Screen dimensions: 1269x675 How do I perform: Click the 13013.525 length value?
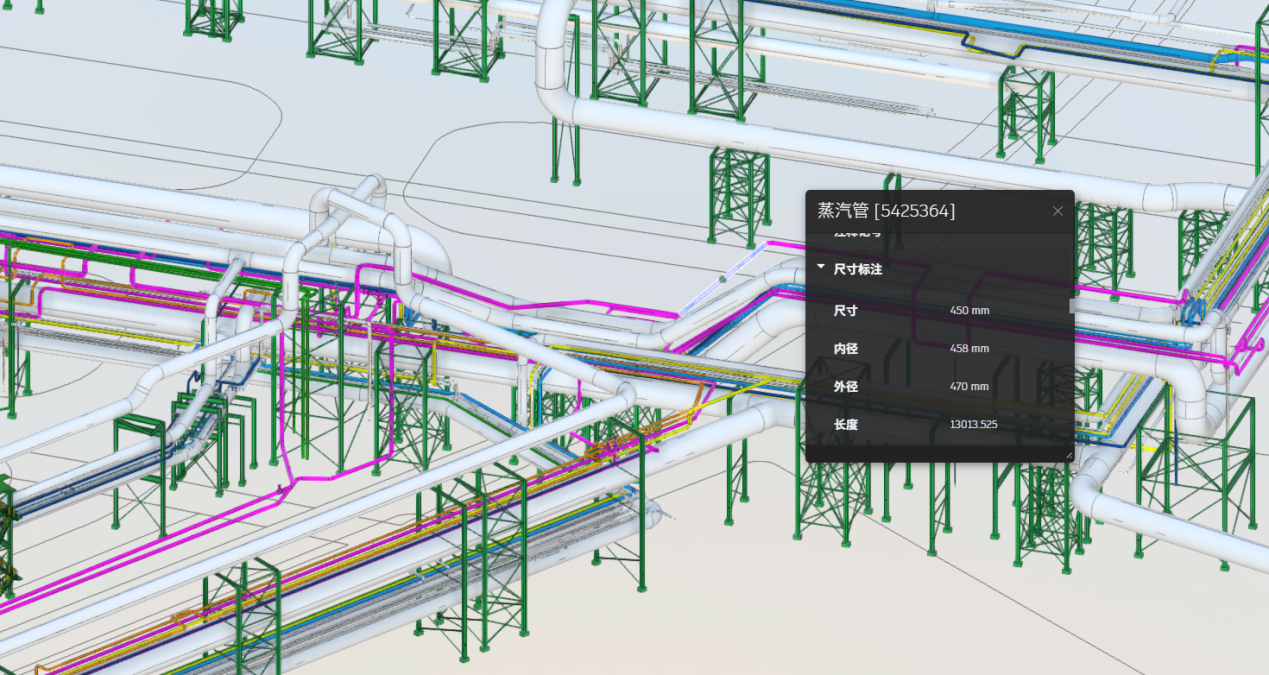click(973, 425)
